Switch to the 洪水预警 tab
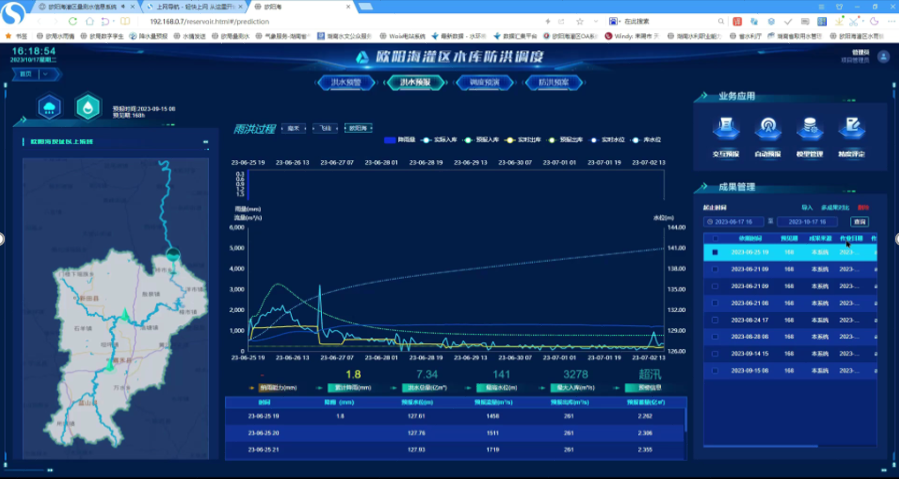Screen dimensions: 899x479 coord(346,82)
